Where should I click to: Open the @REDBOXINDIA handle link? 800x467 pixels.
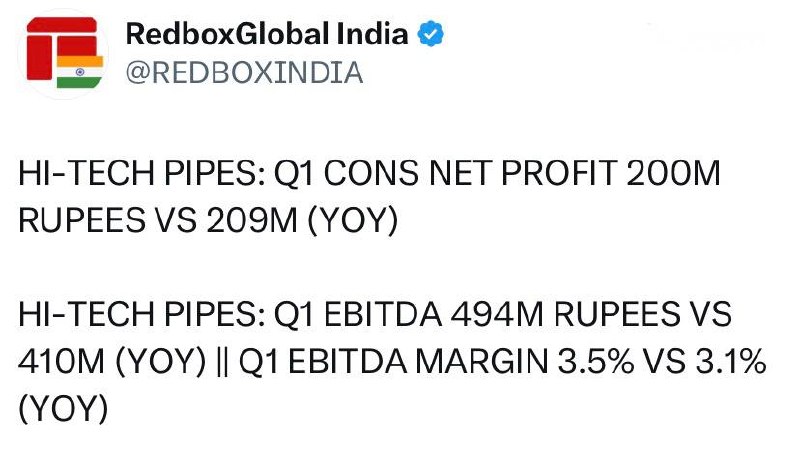(244, 72)
